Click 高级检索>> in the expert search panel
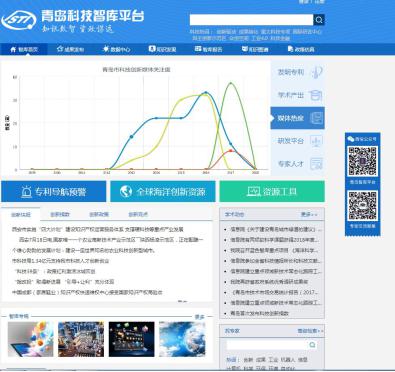The image size is (395, 372). pos(310,331)
